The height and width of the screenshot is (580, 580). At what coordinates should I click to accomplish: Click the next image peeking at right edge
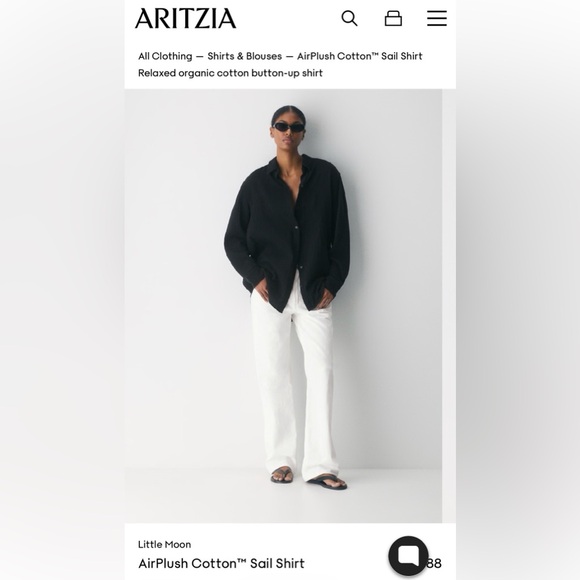(449, 306)
